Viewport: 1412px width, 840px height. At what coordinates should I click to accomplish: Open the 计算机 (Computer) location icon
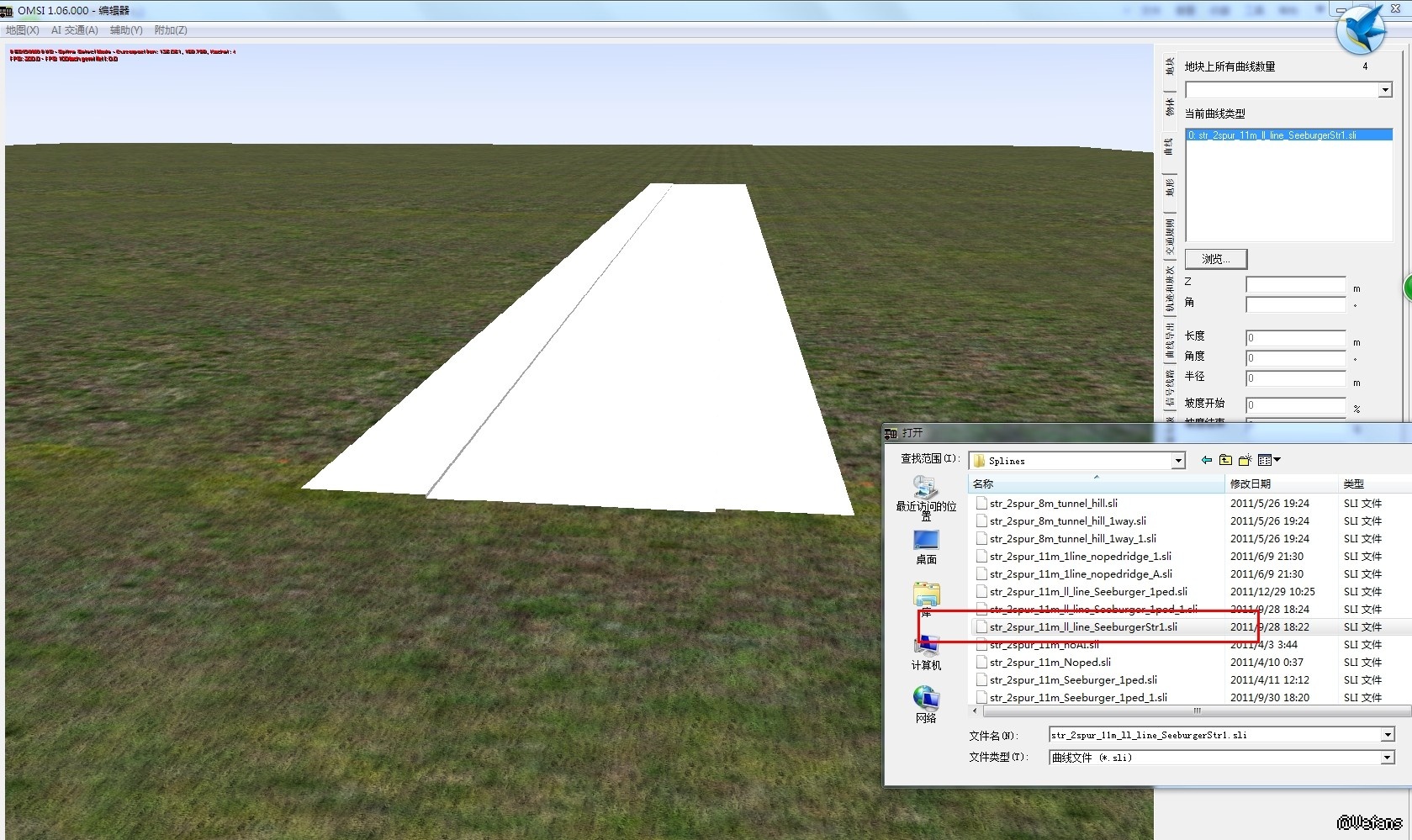[x=926, y=647]
